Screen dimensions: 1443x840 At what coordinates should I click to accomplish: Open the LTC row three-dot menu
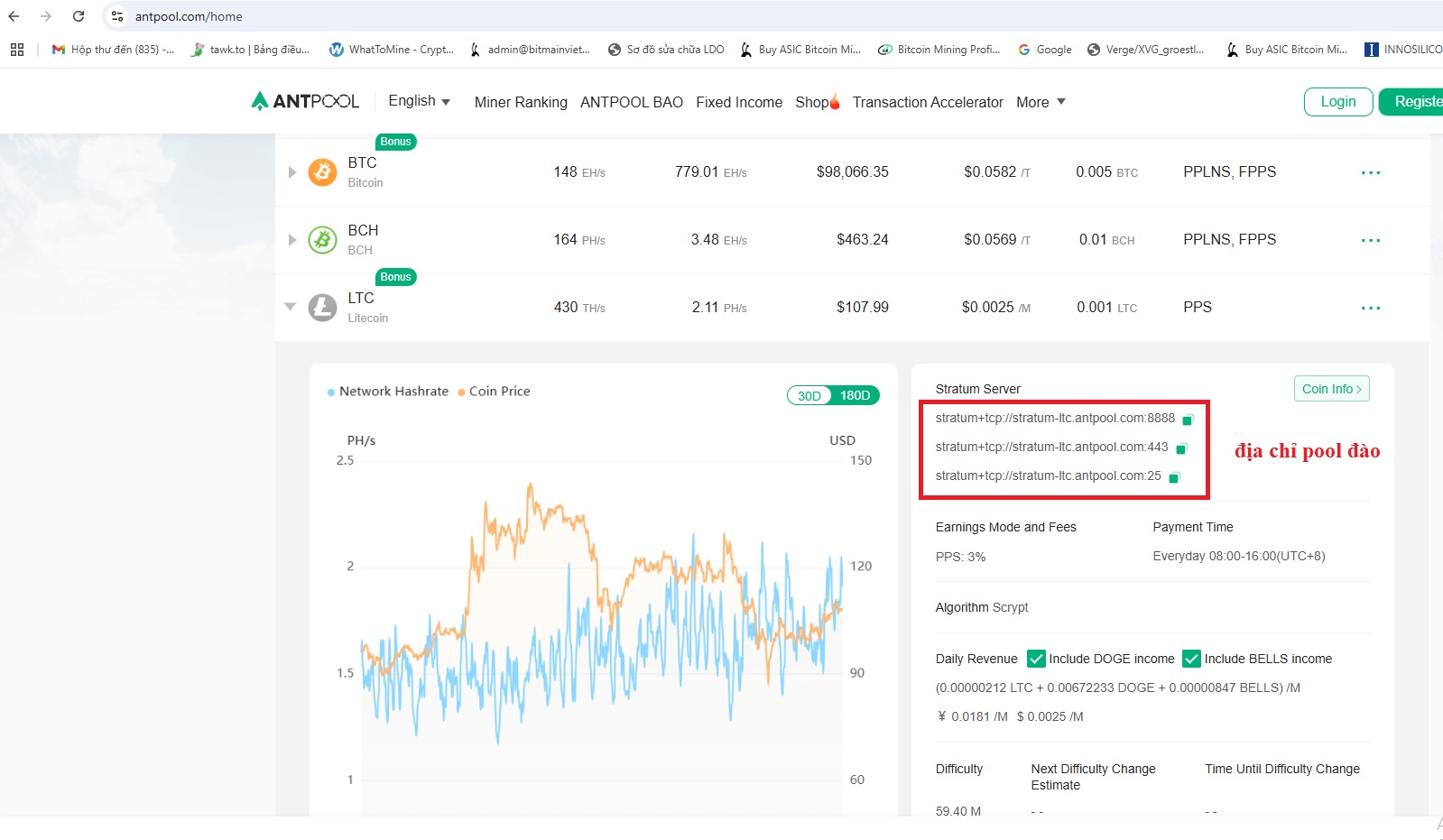click(x=1371, y=308)
